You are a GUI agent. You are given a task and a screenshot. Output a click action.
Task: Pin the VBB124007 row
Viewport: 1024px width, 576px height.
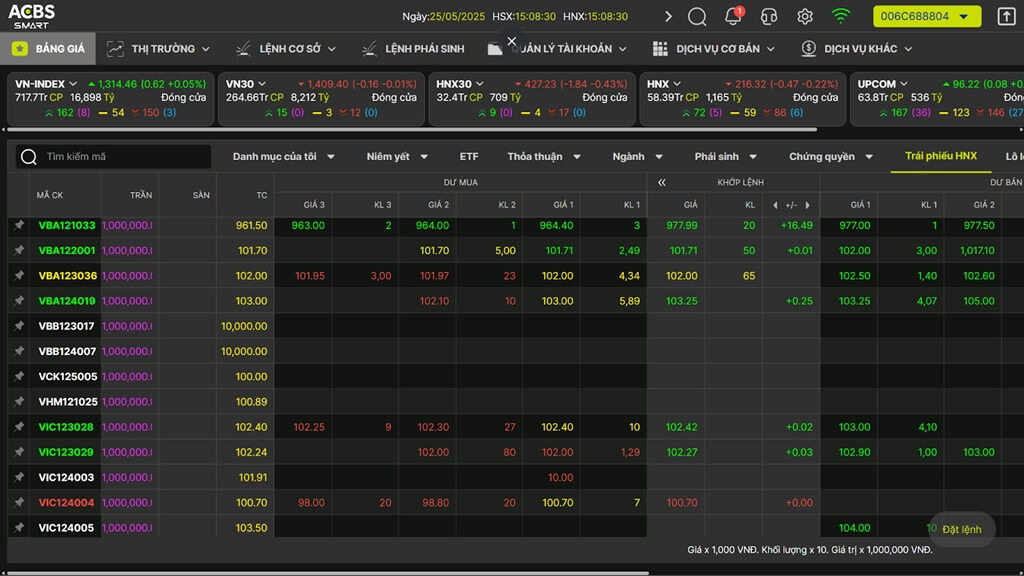click(19, 351)
